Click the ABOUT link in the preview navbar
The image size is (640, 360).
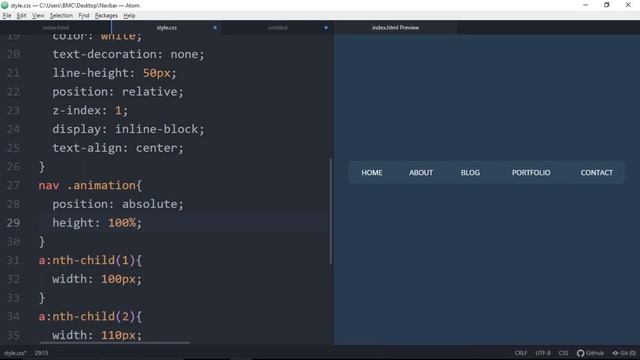coord(421,173)
